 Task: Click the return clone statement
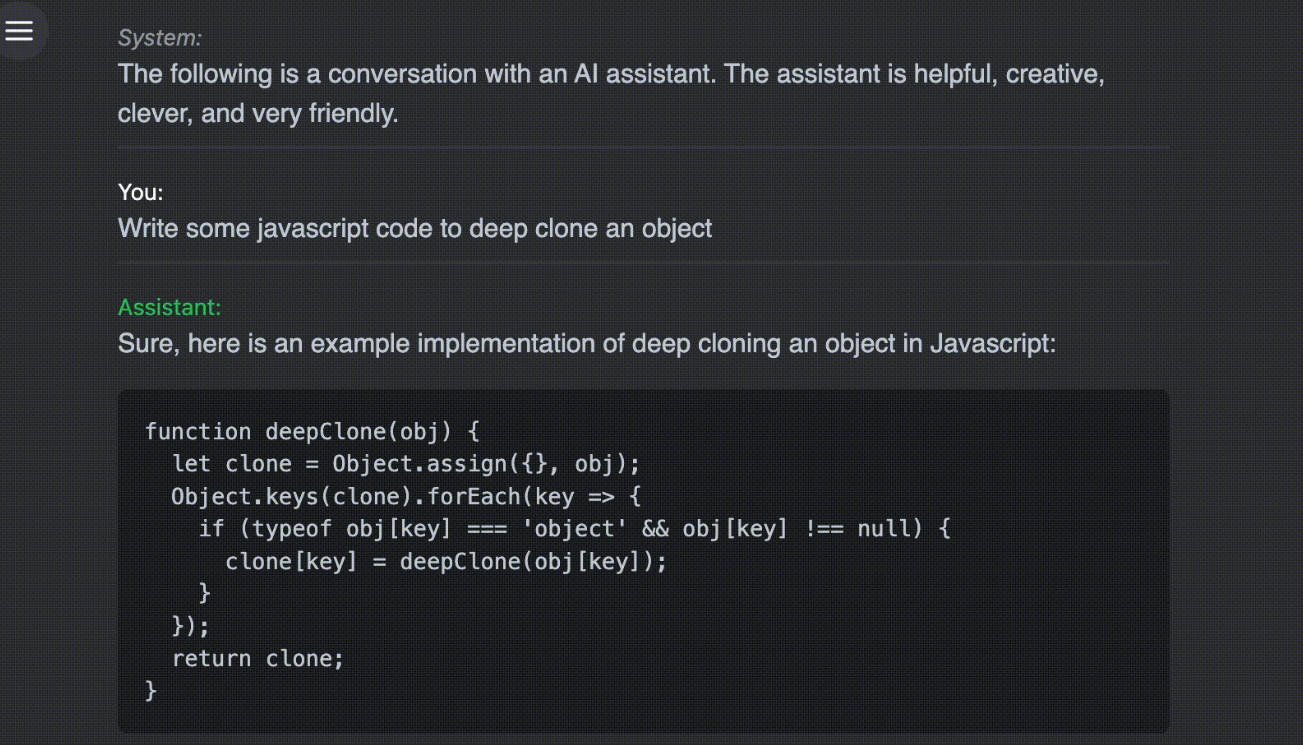[x=258, y=657]
